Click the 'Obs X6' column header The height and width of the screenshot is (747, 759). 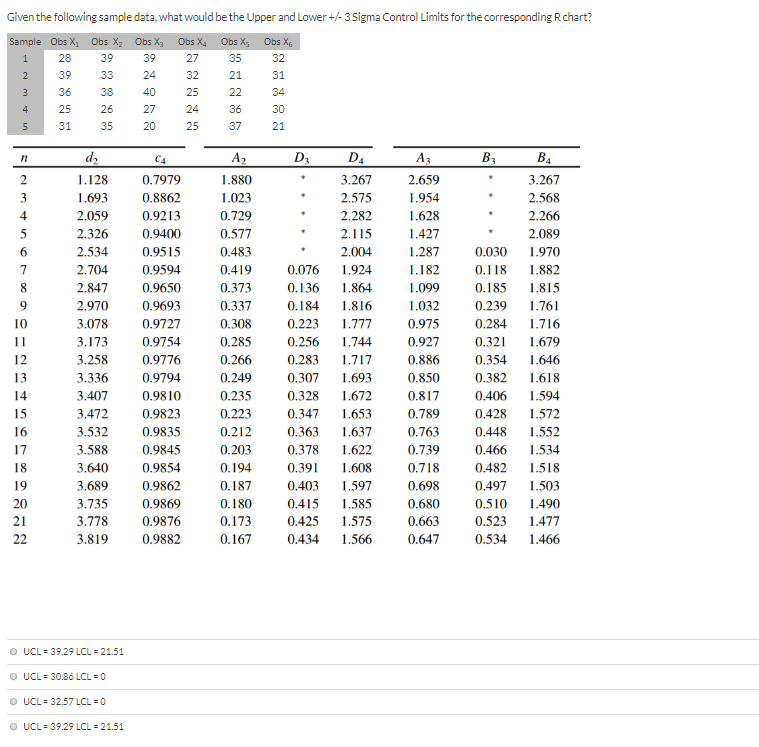278,42
